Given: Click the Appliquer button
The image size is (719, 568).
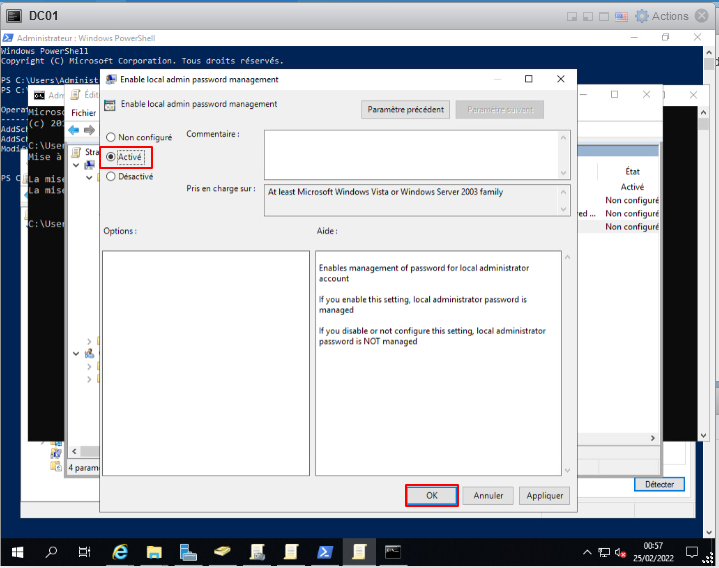Looking at the screenshot, I should click(545, 495).
